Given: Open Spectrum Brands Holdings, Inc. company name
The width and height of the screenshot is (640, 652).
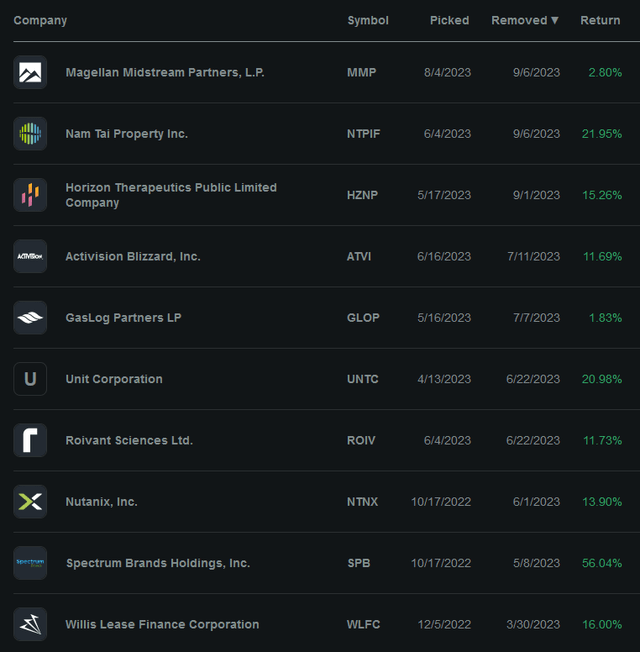Looking at the screenshot, I should click(x=158, y=563).
